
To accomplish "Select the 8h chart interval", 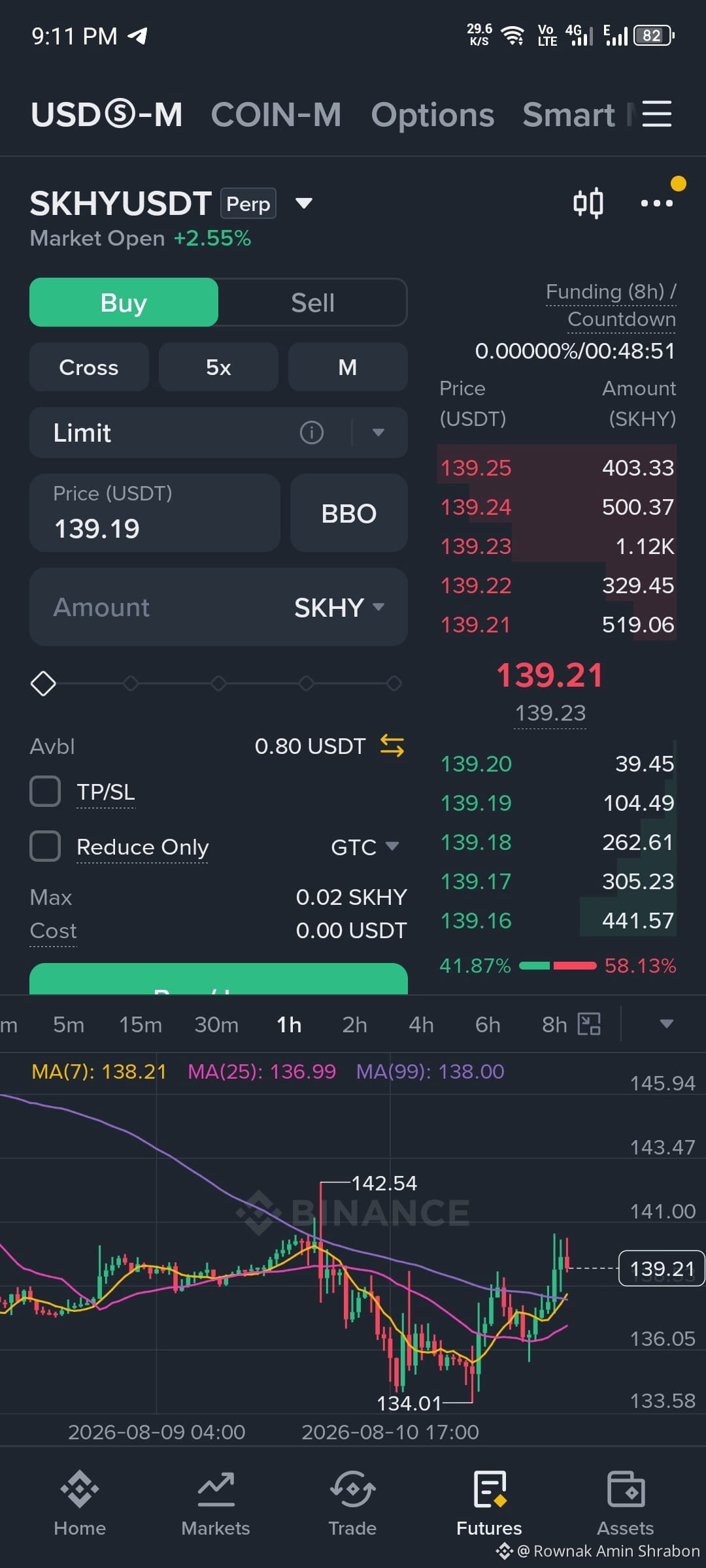I will click(554, 1024).
